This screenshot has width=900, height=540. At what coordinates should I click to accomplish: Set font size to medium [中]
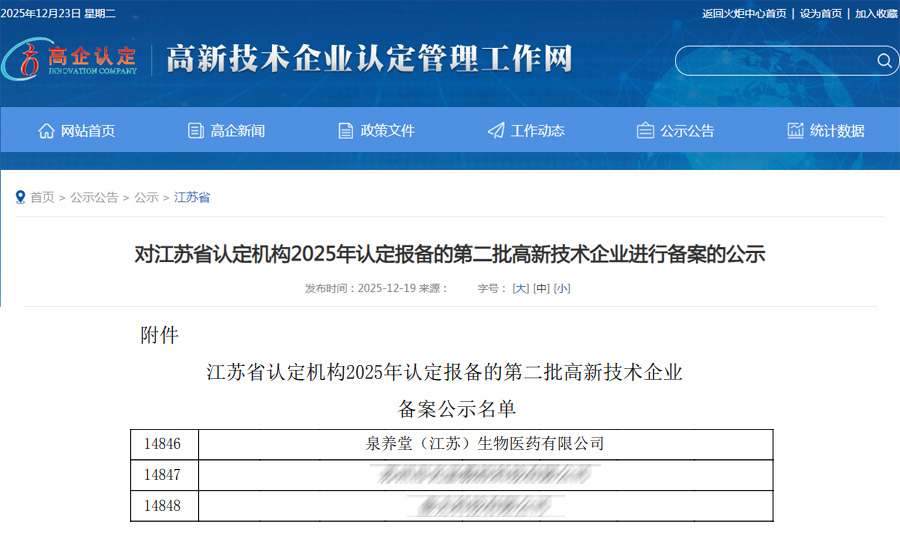coord(541,288)
